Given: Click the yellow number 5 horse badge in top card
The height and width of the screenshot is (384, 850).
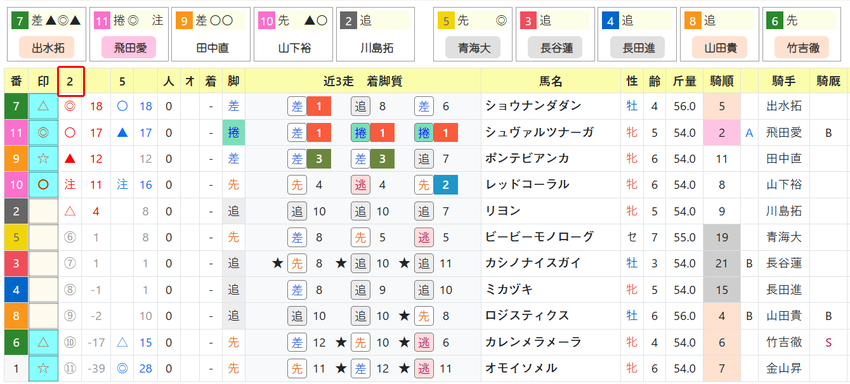Looking at the screenshot, I should (x=447, y=21).
